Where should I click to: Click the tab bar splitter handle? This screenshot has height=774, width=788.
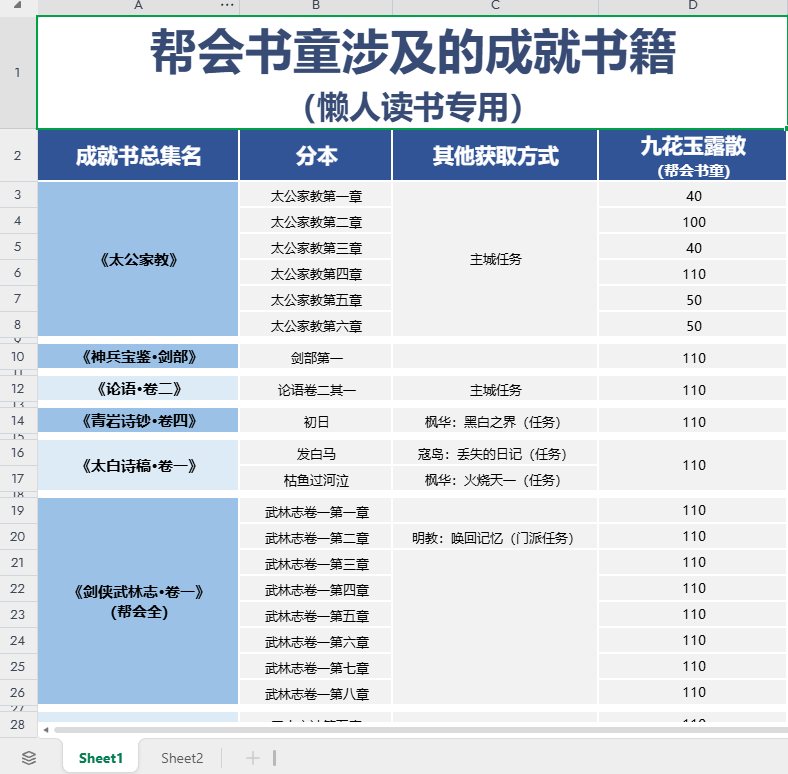tap(274, 757)
